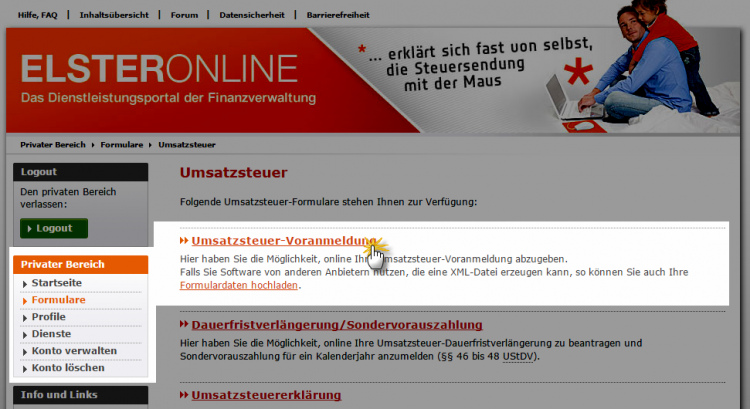Select Formulare in the sidebar menu
This screenshot has width=750, height=409.
click(58, 300)
